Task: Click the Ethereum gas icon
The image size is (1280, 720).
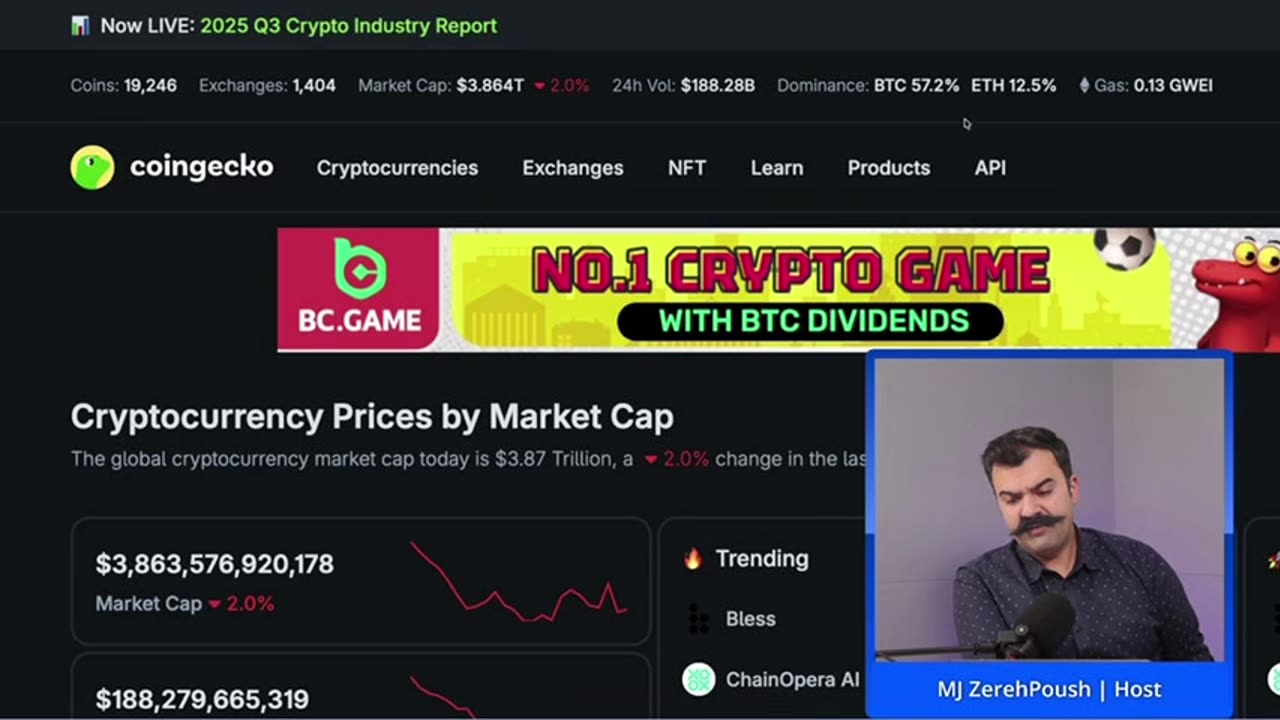Action: tap(1084, 86)
